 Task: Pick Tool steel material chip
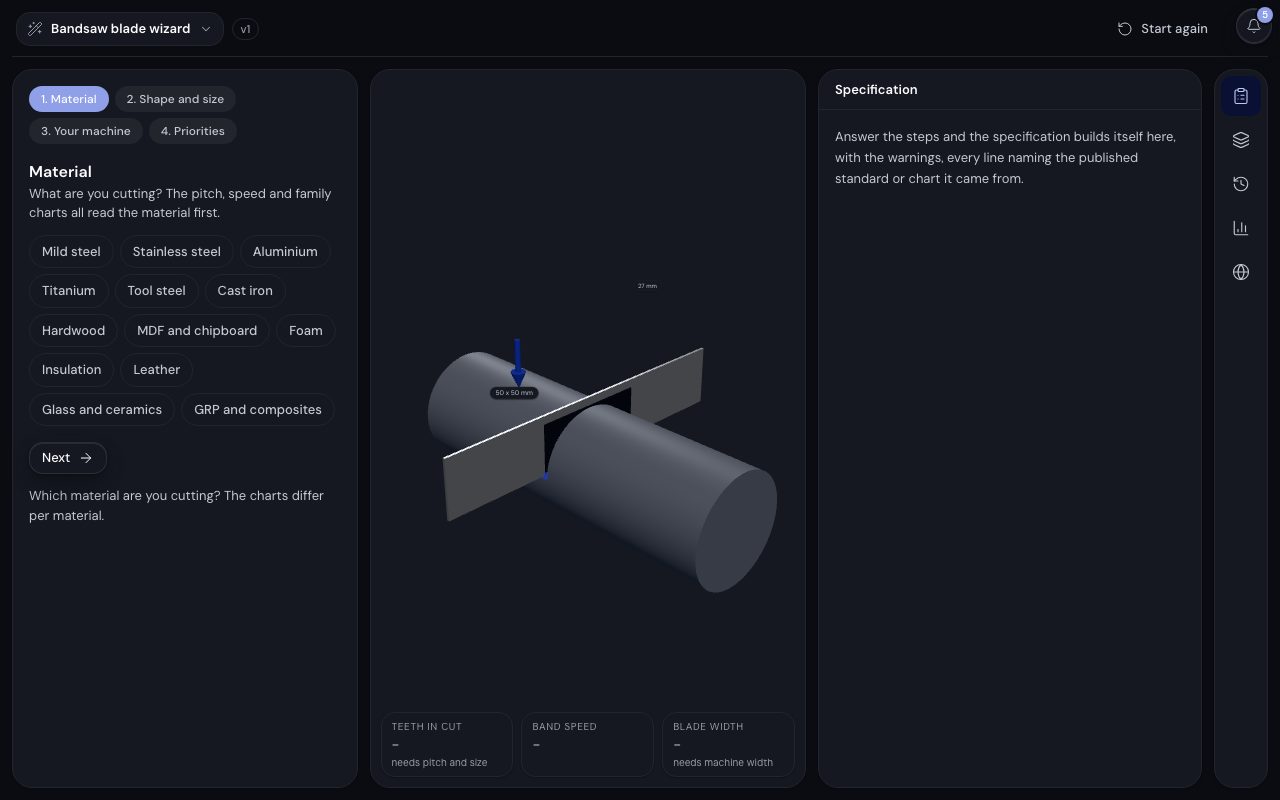click(157, 291)
